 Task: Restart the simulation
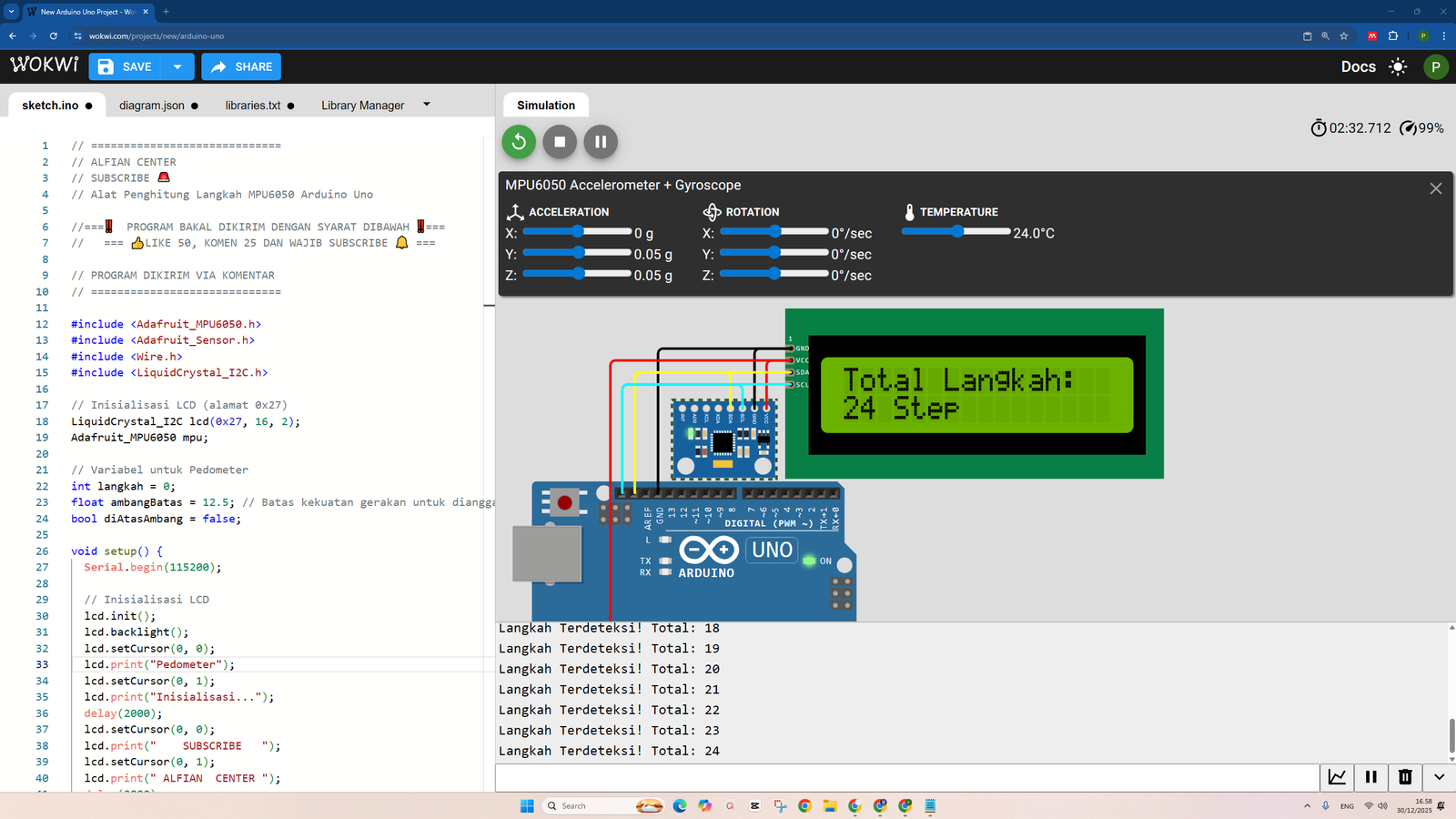tap(519, 141)
